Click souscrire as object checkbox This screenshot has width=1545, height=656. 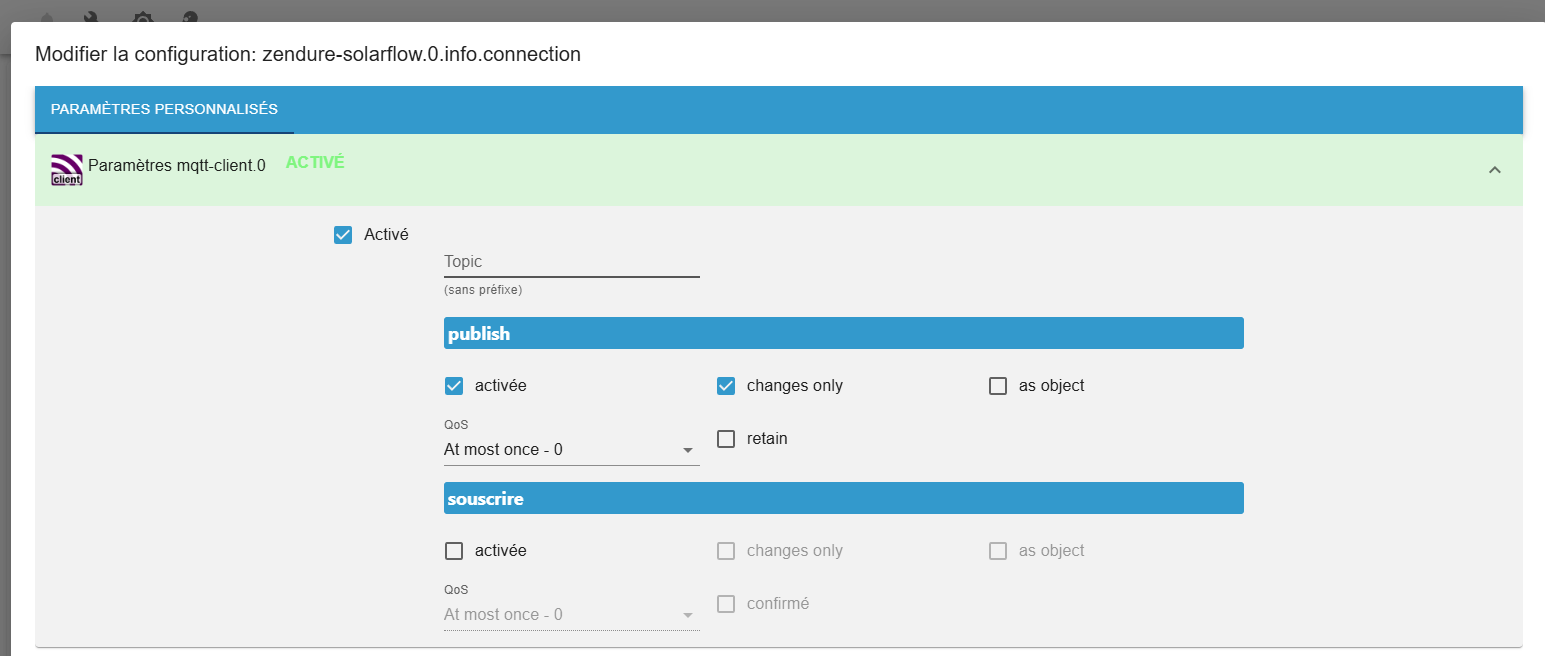[998, 551]
